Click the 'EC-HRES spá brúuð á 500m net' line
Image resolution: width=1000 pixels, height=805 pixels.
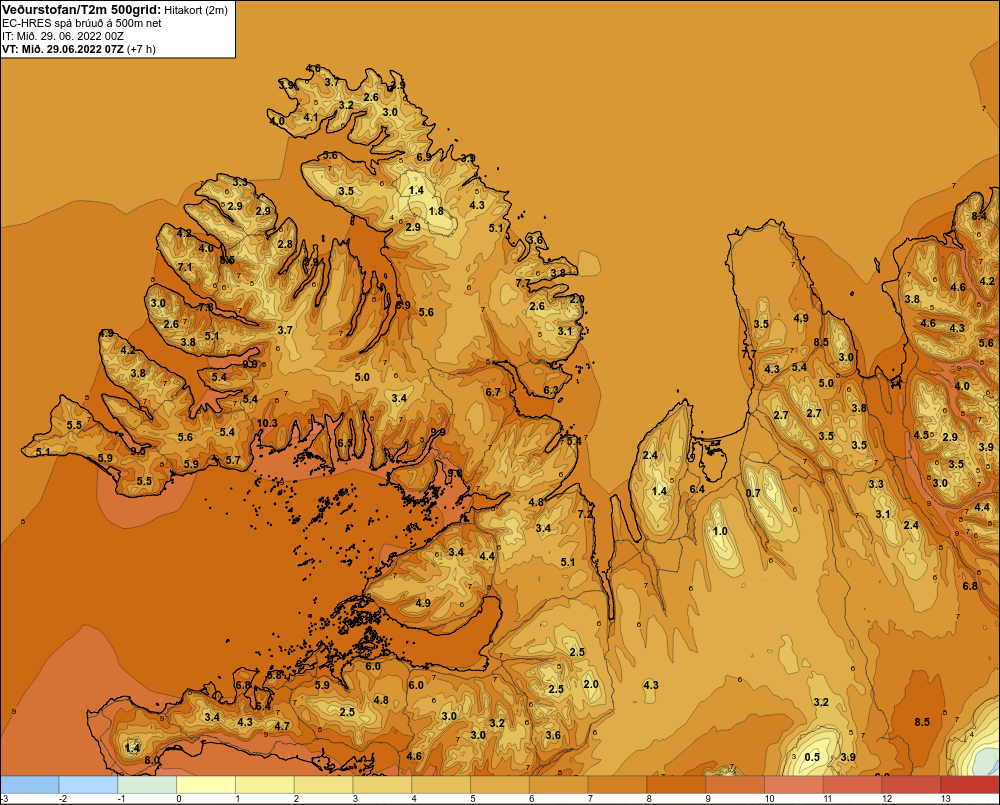(82, 23)
